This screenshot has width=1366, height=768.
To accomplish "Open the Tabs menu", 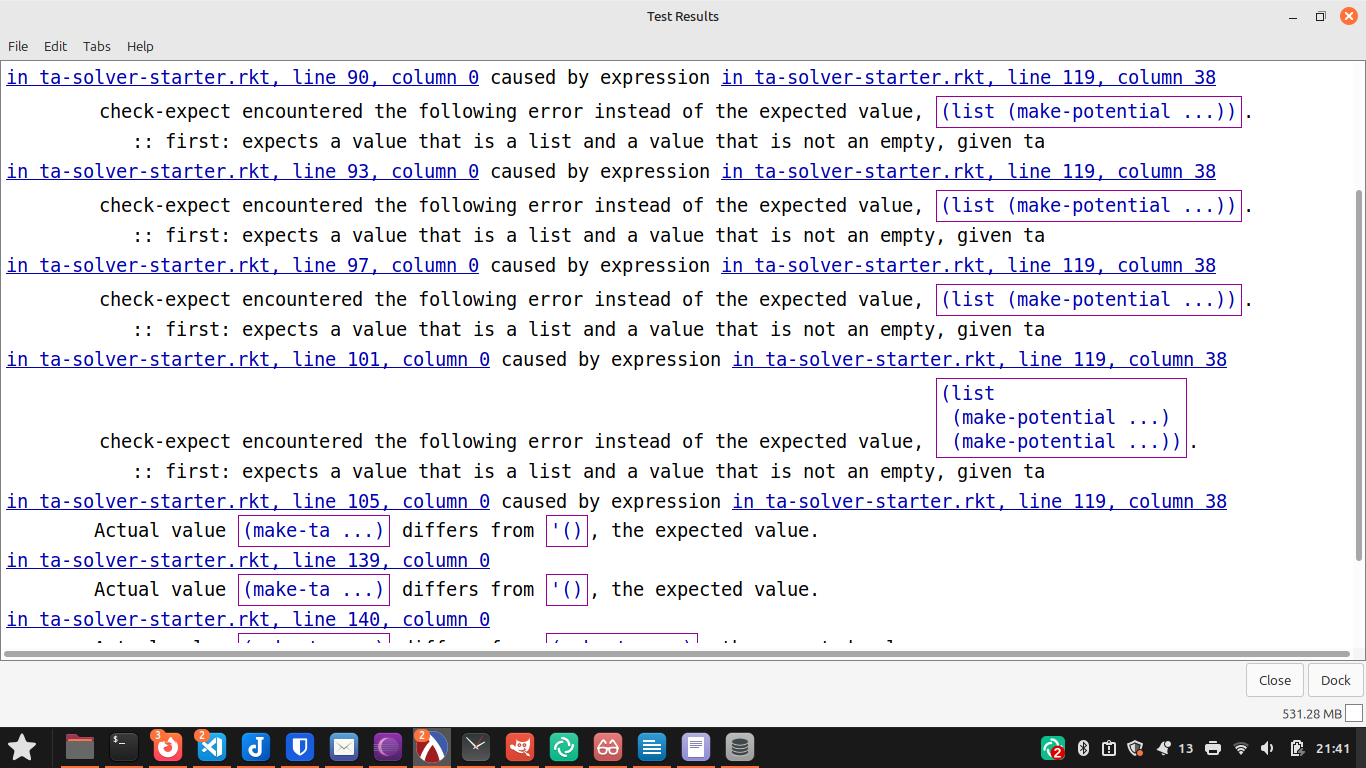I will click(x=97, y=46).
